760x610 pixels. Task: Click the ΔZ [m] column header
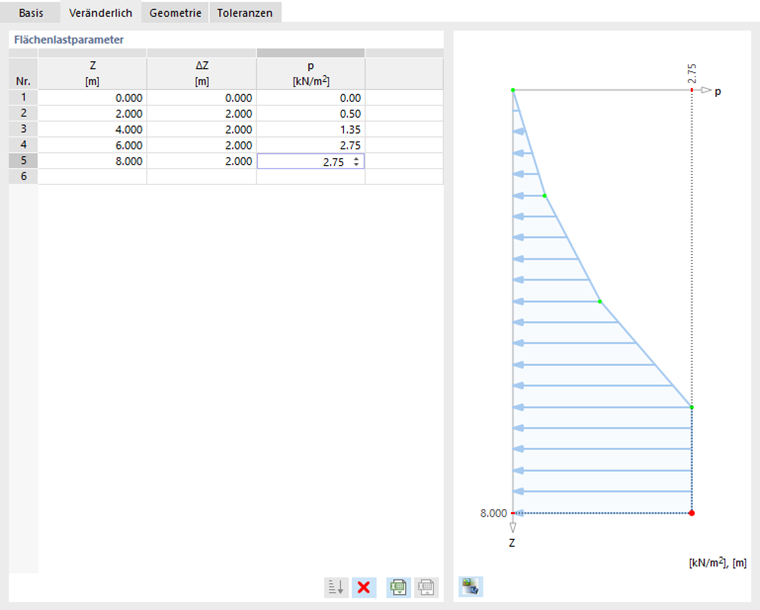pos(202,74)
